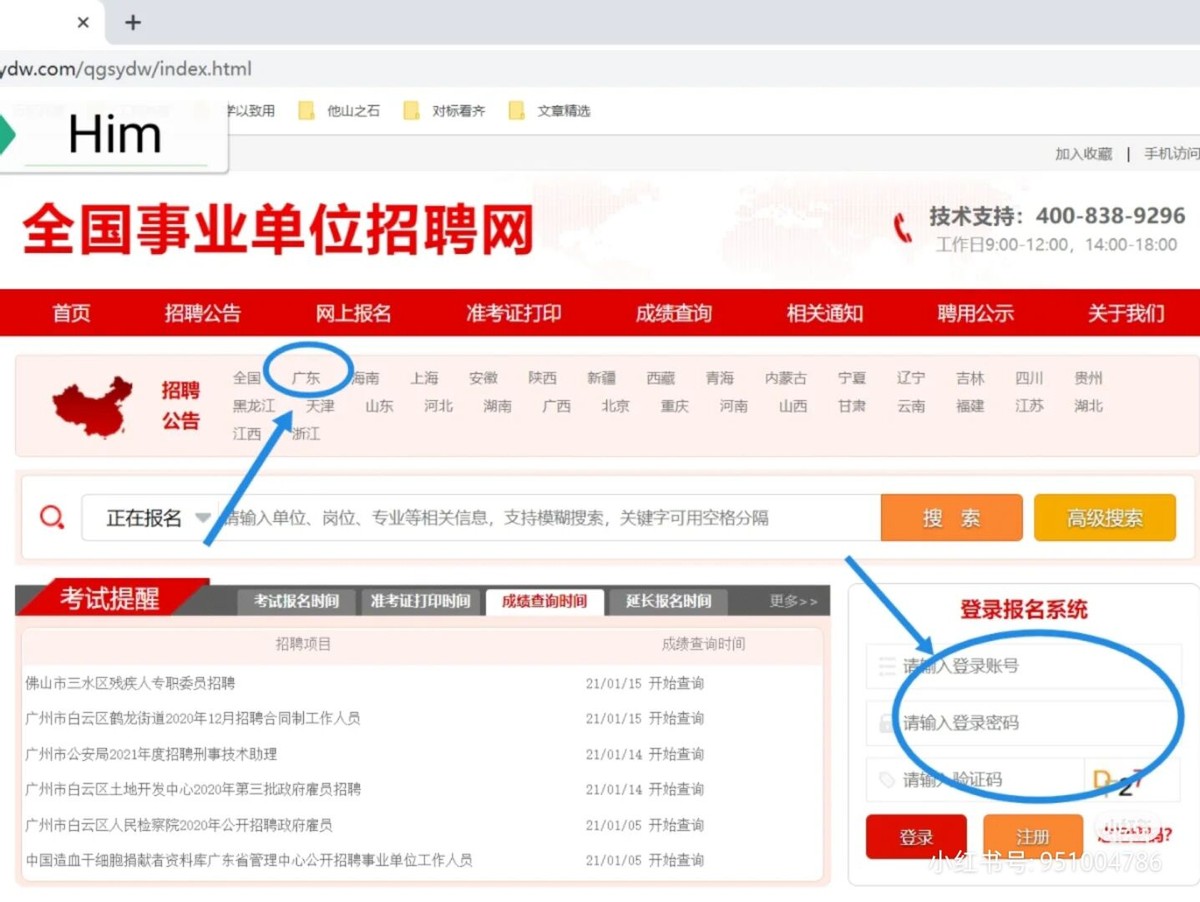Select the 内蒙古 region link
The height and width of the screenshot is (902, 1200).
pos(786,378)
